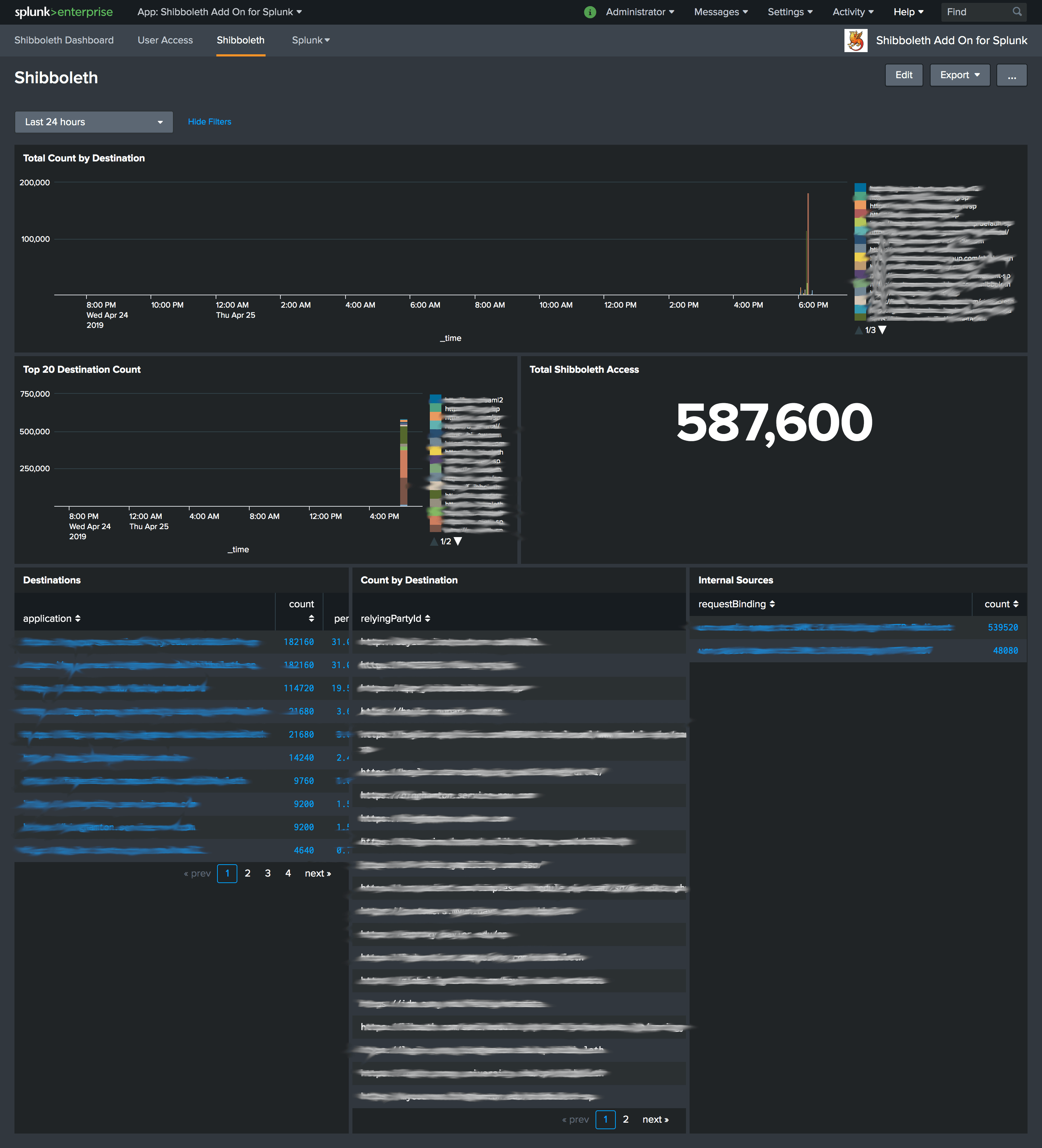Click Hide Filters link

[209, 122]
